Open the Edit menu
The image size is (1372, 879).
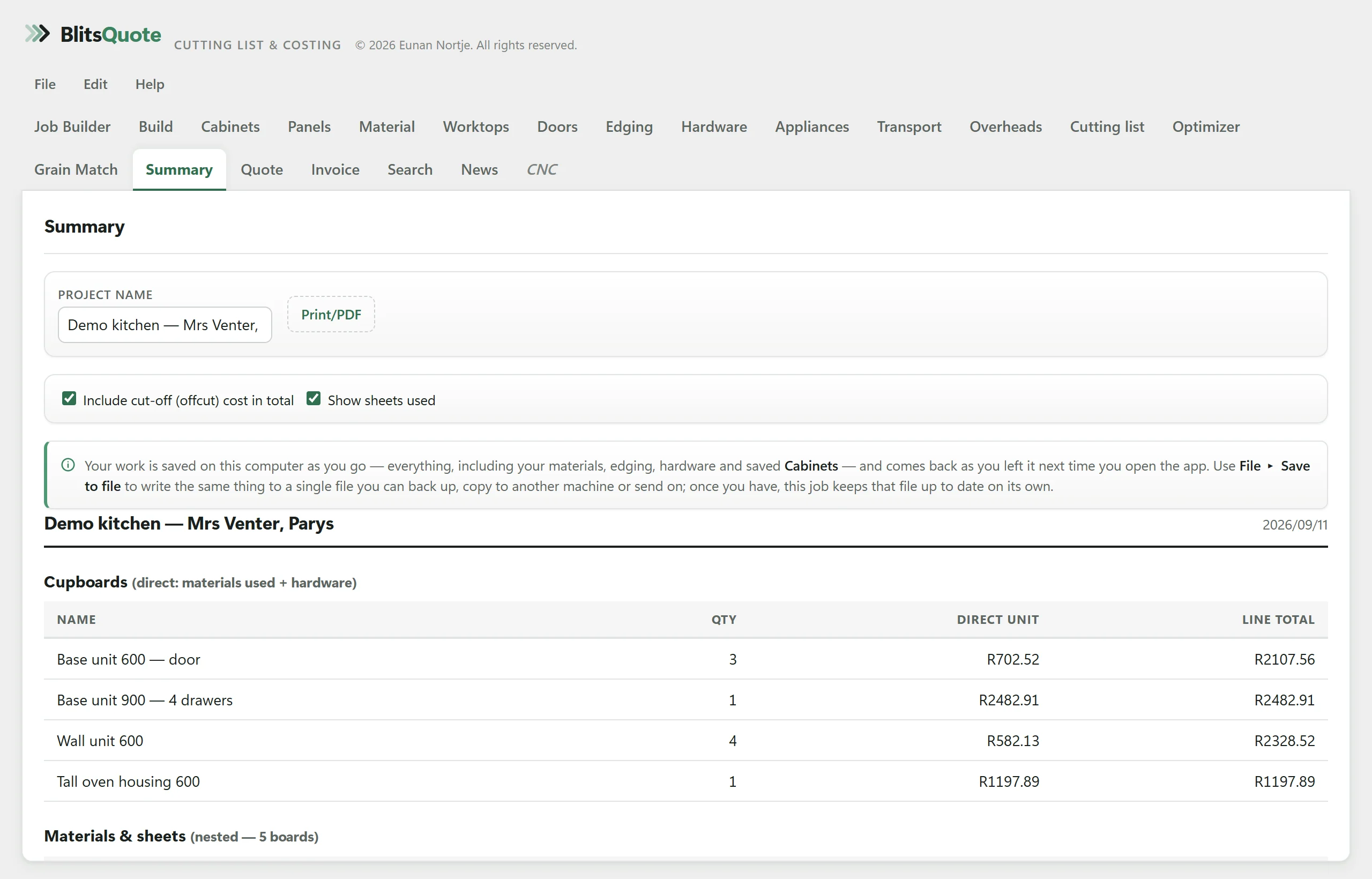pos(95,84)
